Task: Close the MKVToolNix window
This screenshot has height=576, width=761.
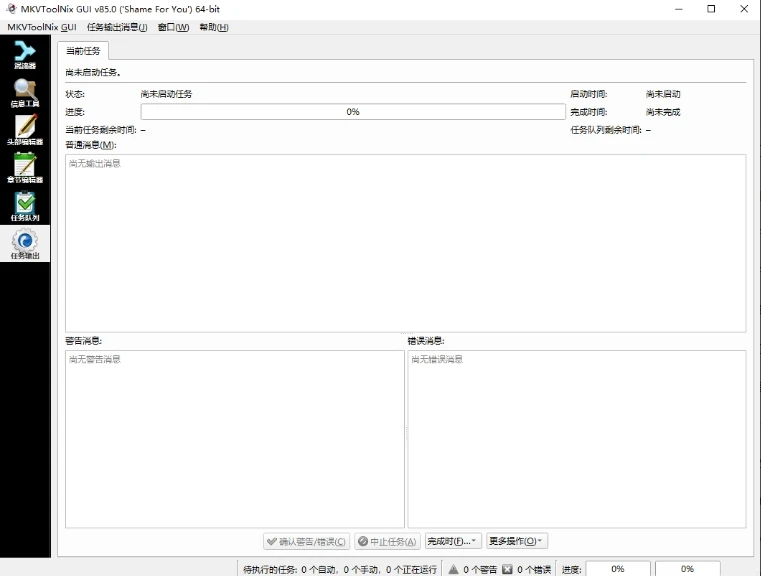Action: click(744, 9)
